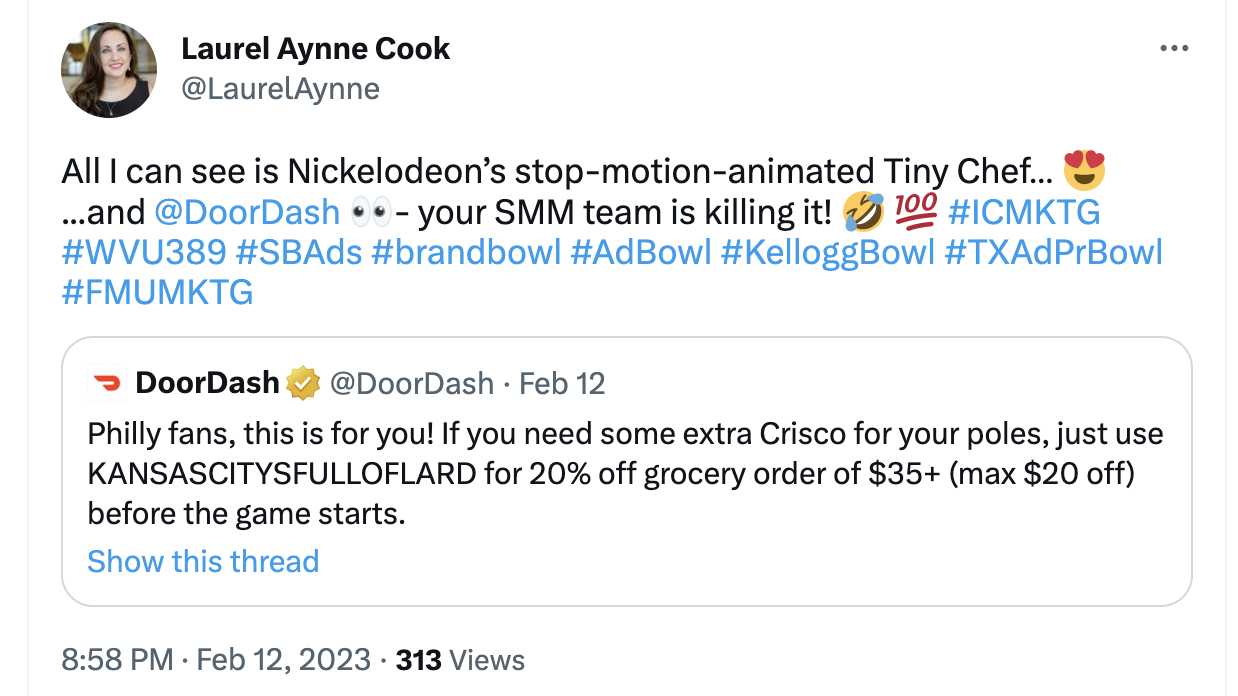Image resolution: width=1238 pixels, height=696 pixels.
Task: Open the @LaurelAynne handle
Action: 280,89
